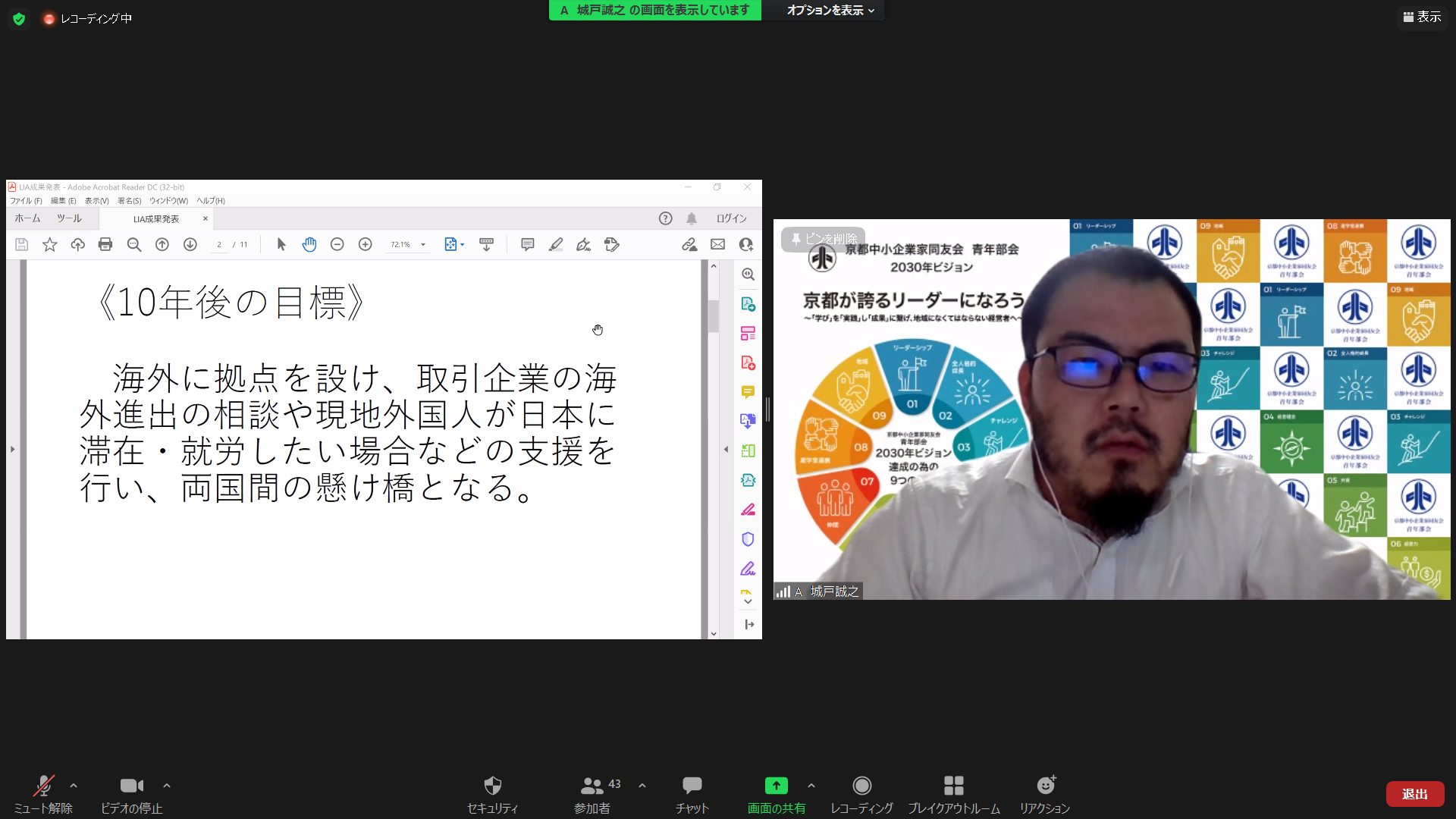
Task: Click the stamp tool icon in Acrobat toolbar
Action: click(x=612, y=244)
